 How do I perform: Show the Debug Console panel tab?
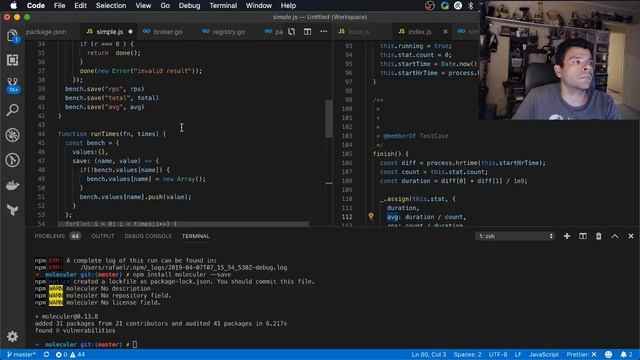[148, 236]
